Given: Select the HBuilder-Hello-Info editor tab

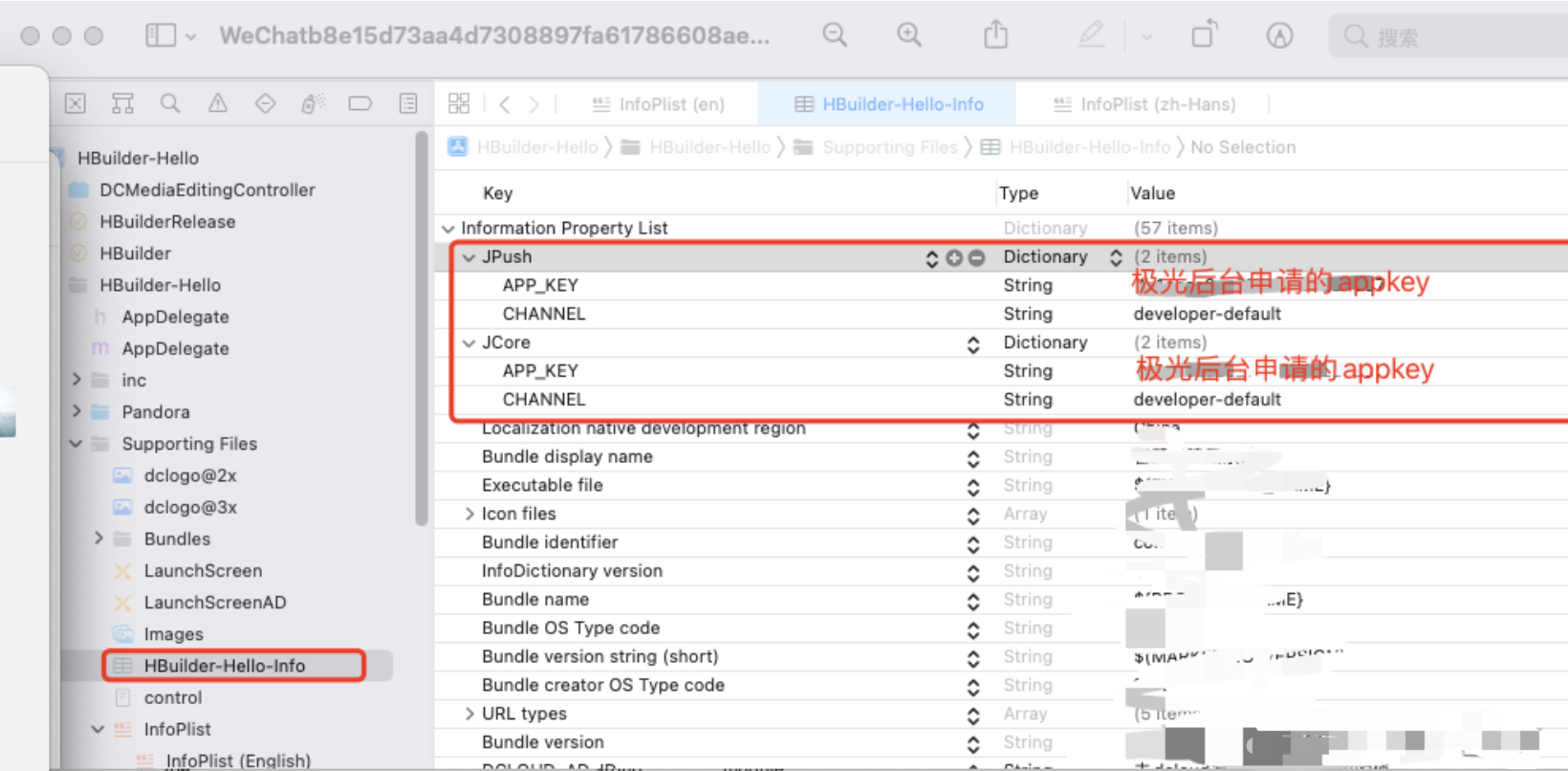Looking at the screenshot, I should point(889,104).
